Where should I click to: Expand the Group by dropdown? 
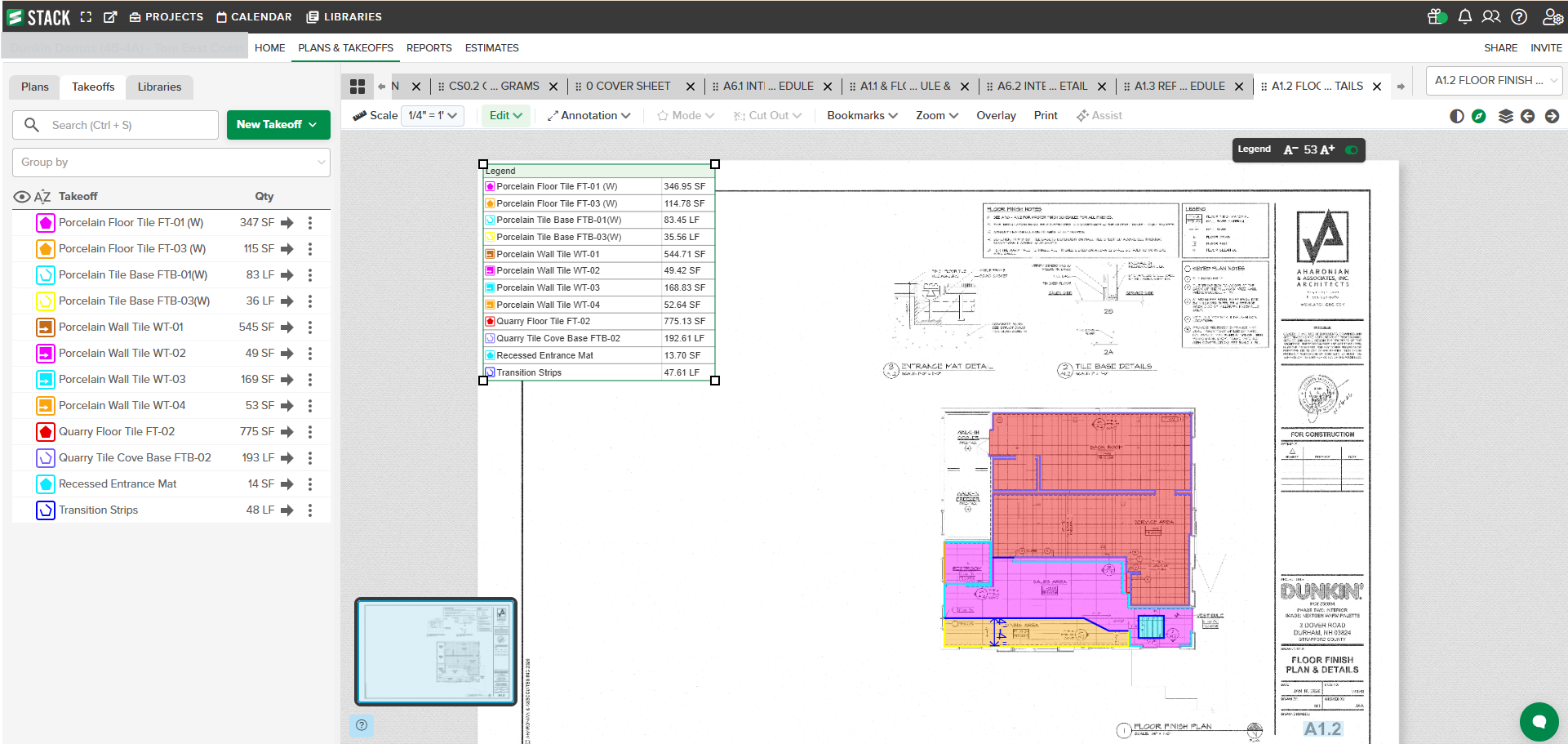(x=171, y=163)
